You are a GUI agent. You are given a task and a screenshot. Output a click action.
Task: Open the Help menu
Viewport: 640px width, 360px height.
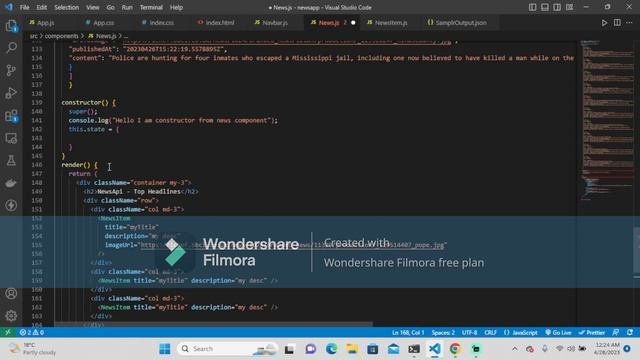(176, 7)
